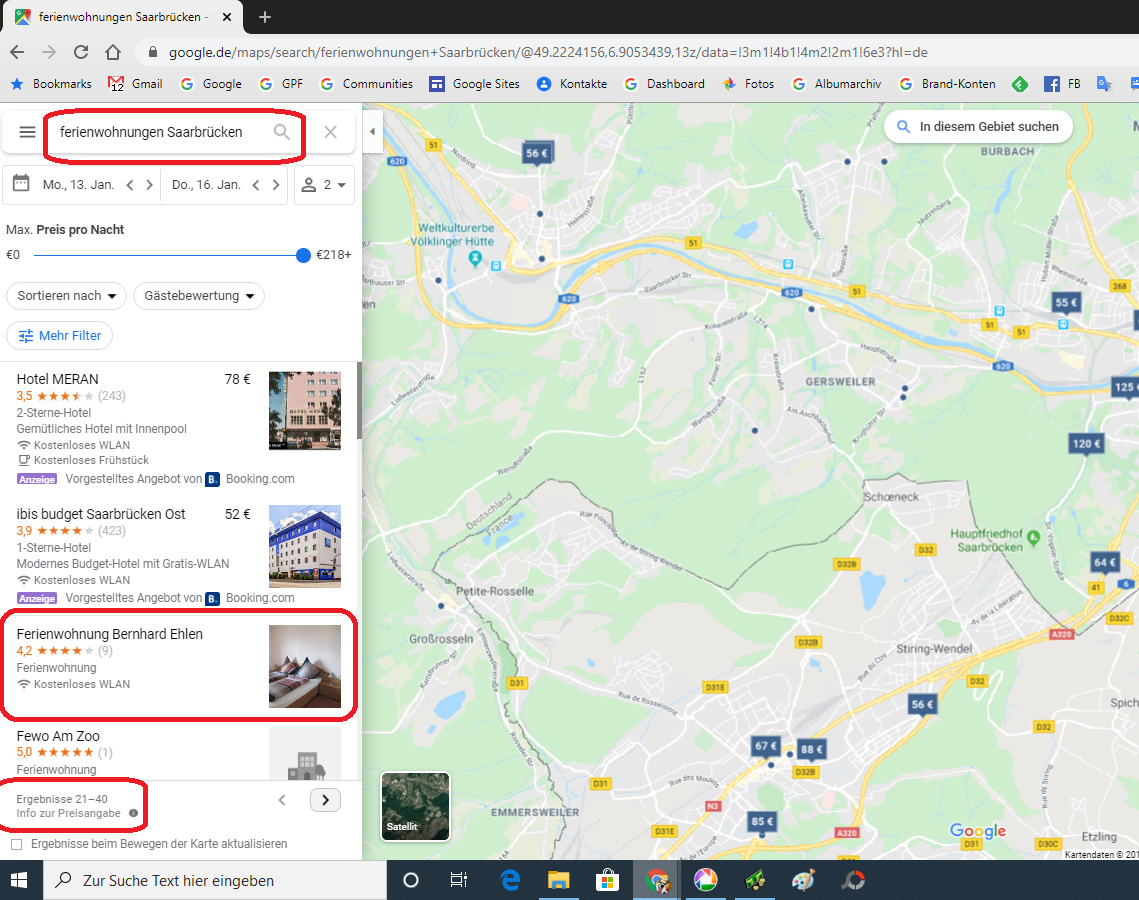The height and width of the screenshot is (900, 1139).
Task: Go to previous check-in date
Action: 130,185
